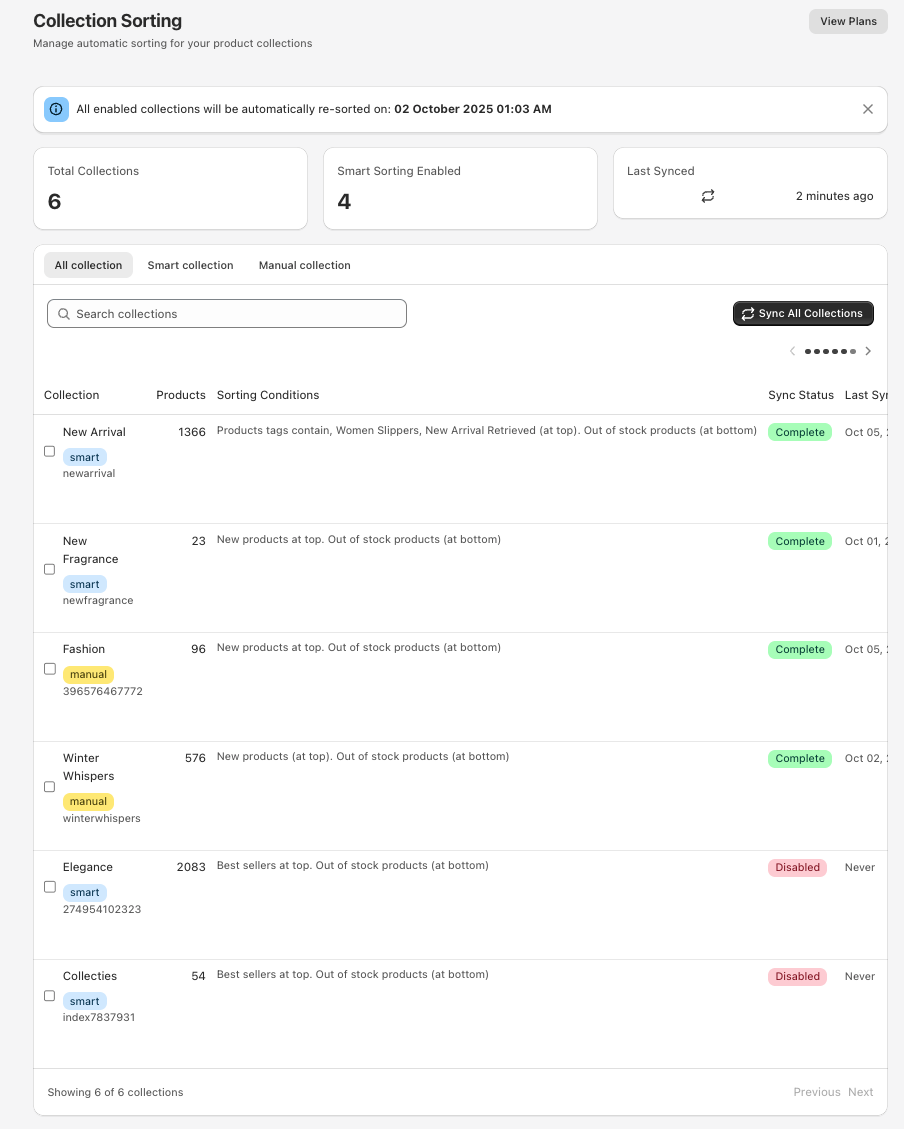Mark the Collecties collection checkbox

point(50,996)
